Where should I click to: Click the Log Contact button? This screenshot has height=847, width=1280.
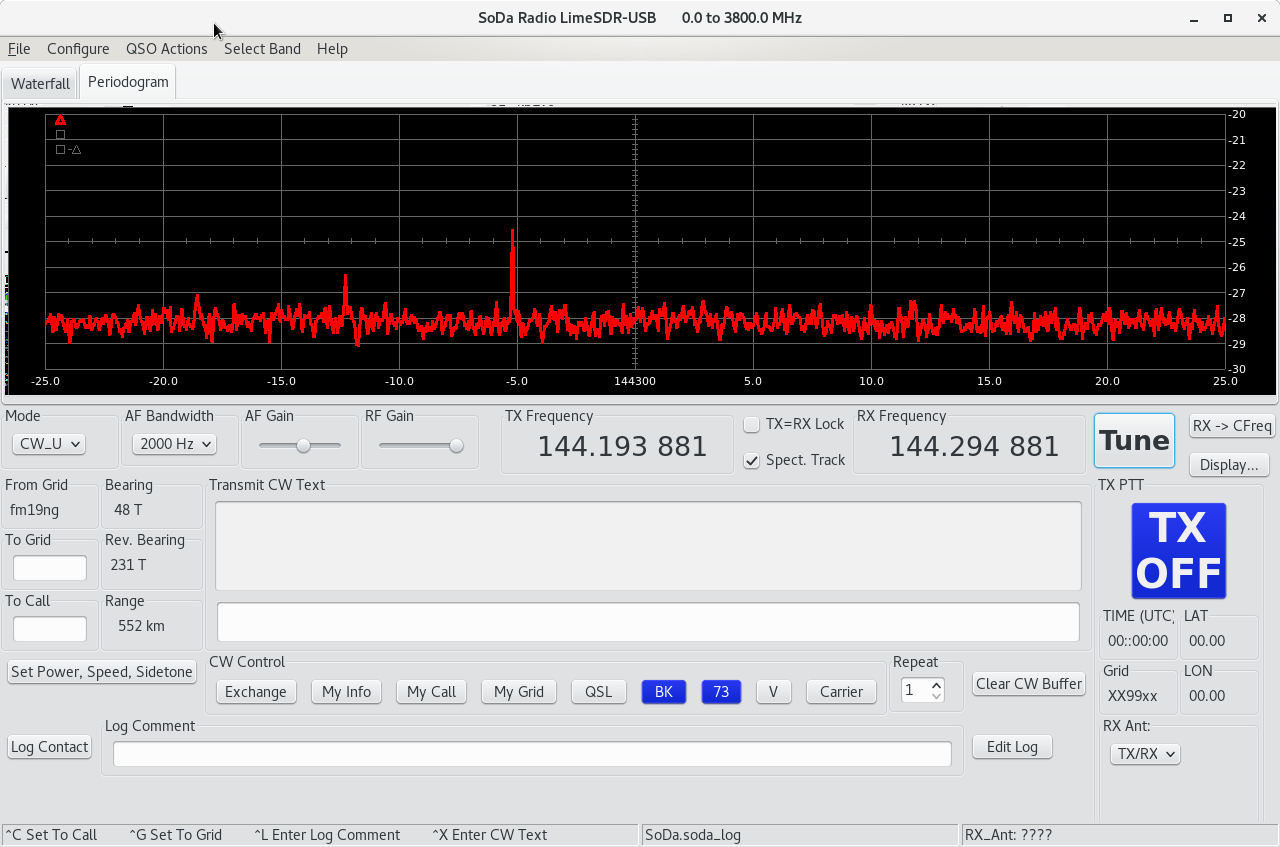(x=50, y=747)
